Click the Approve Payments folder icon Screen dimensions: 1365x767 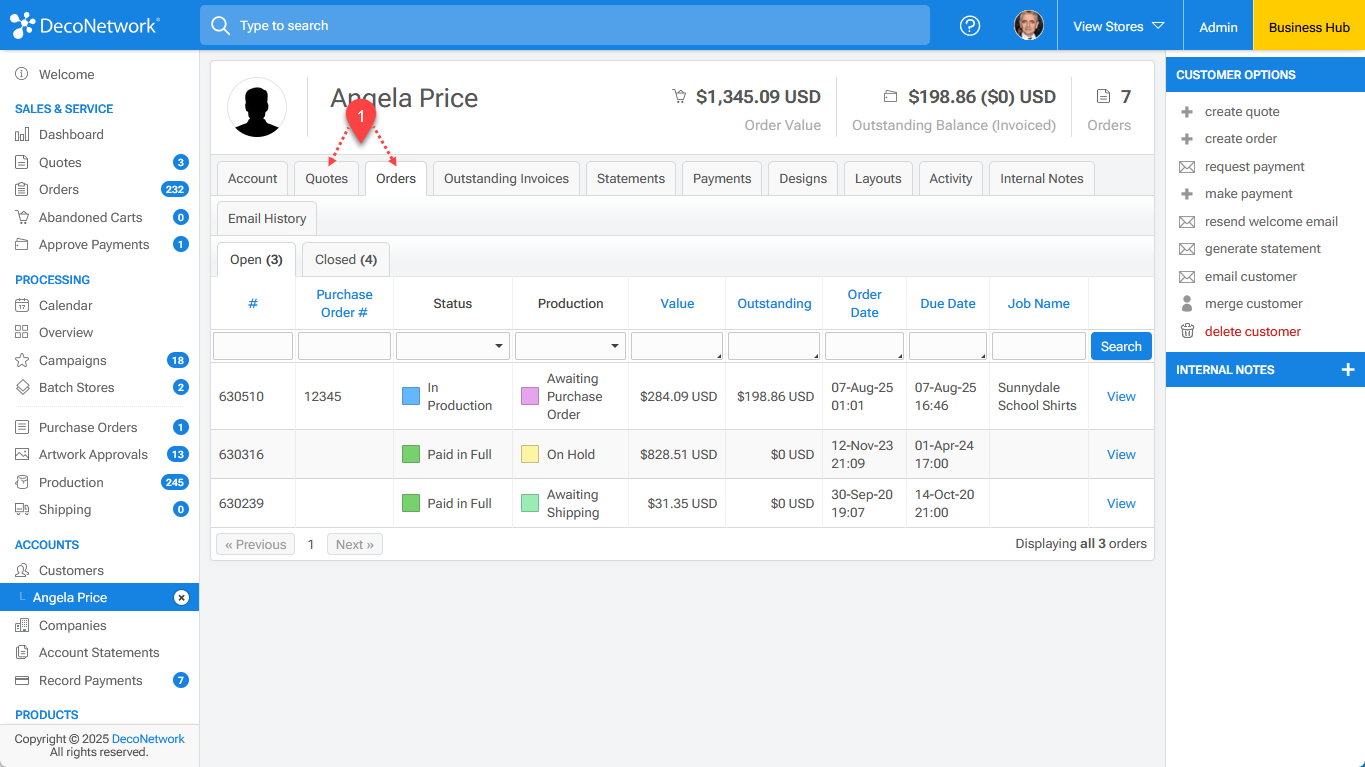coord(22,245)
